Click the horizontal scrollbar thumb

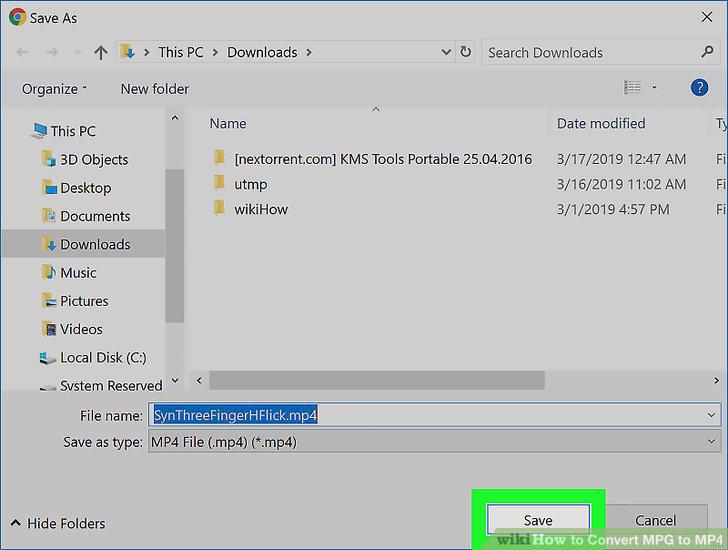coord(377,380)
